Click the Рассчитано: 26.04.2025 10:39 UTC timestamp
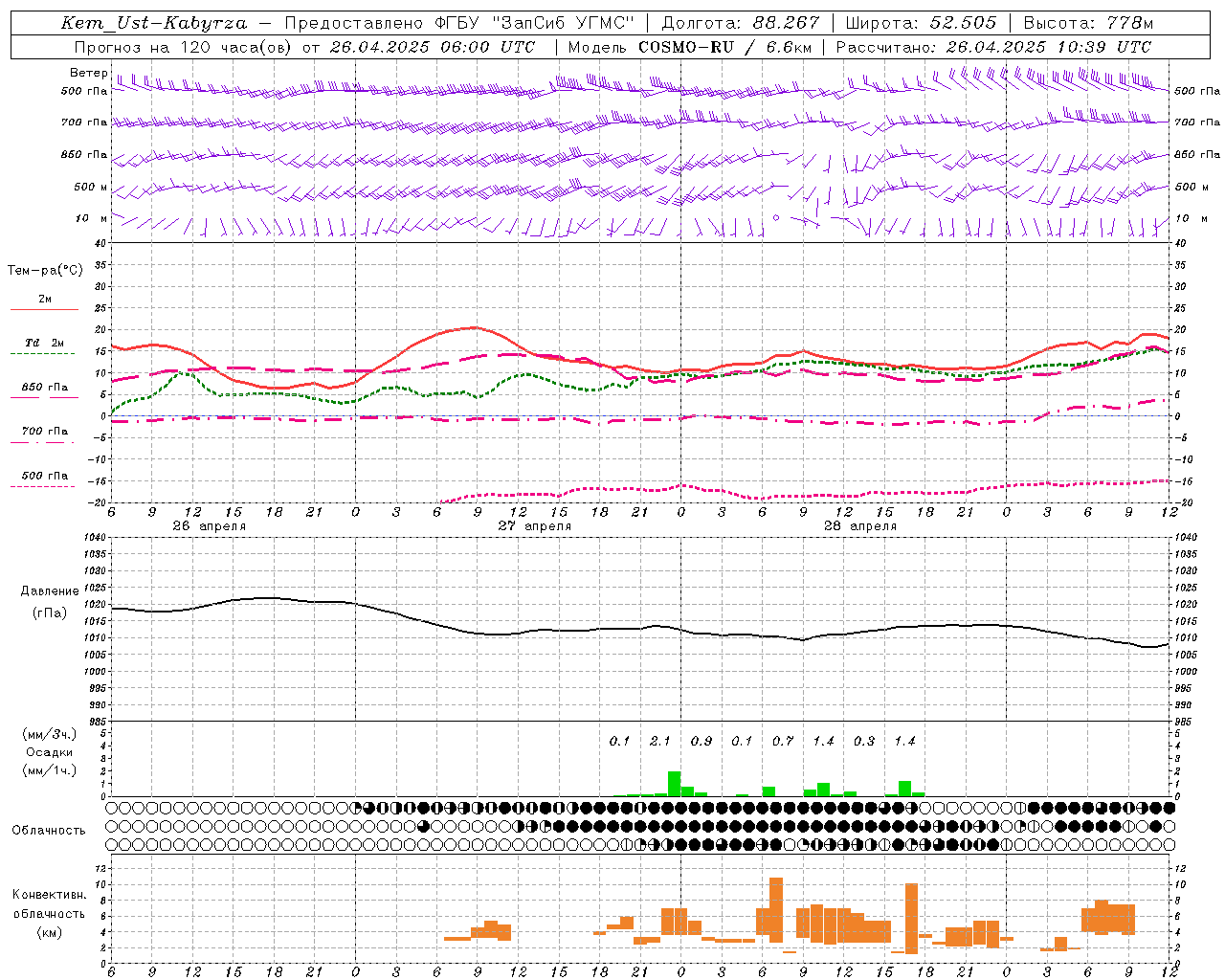The width and height of the screenshot is (1225, 980). pyautogui.click(x=993, y=47)
